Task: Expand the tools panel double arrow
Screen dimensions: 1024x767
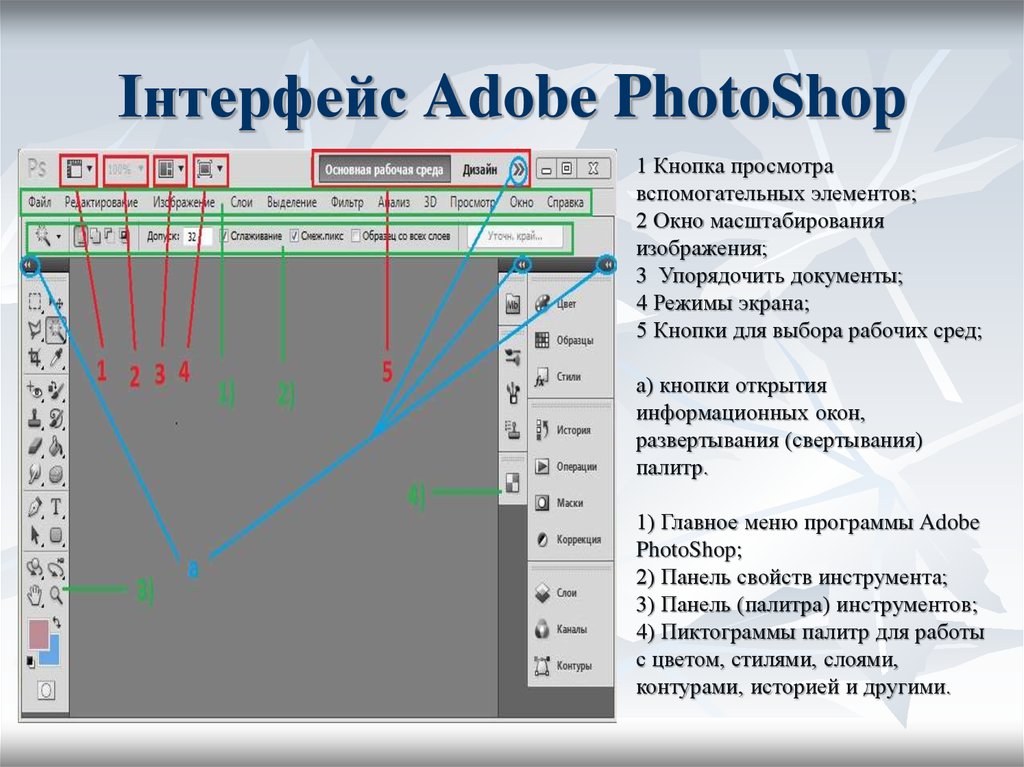Action: point(29,265)
